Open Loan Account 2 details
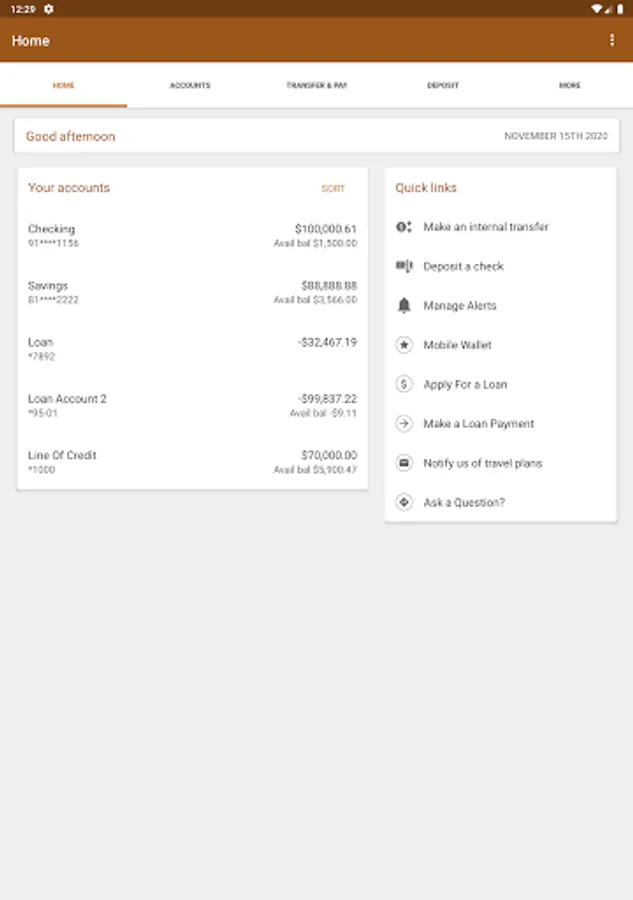The width and height of the screenshot is (633, 900). coord(192,405)
